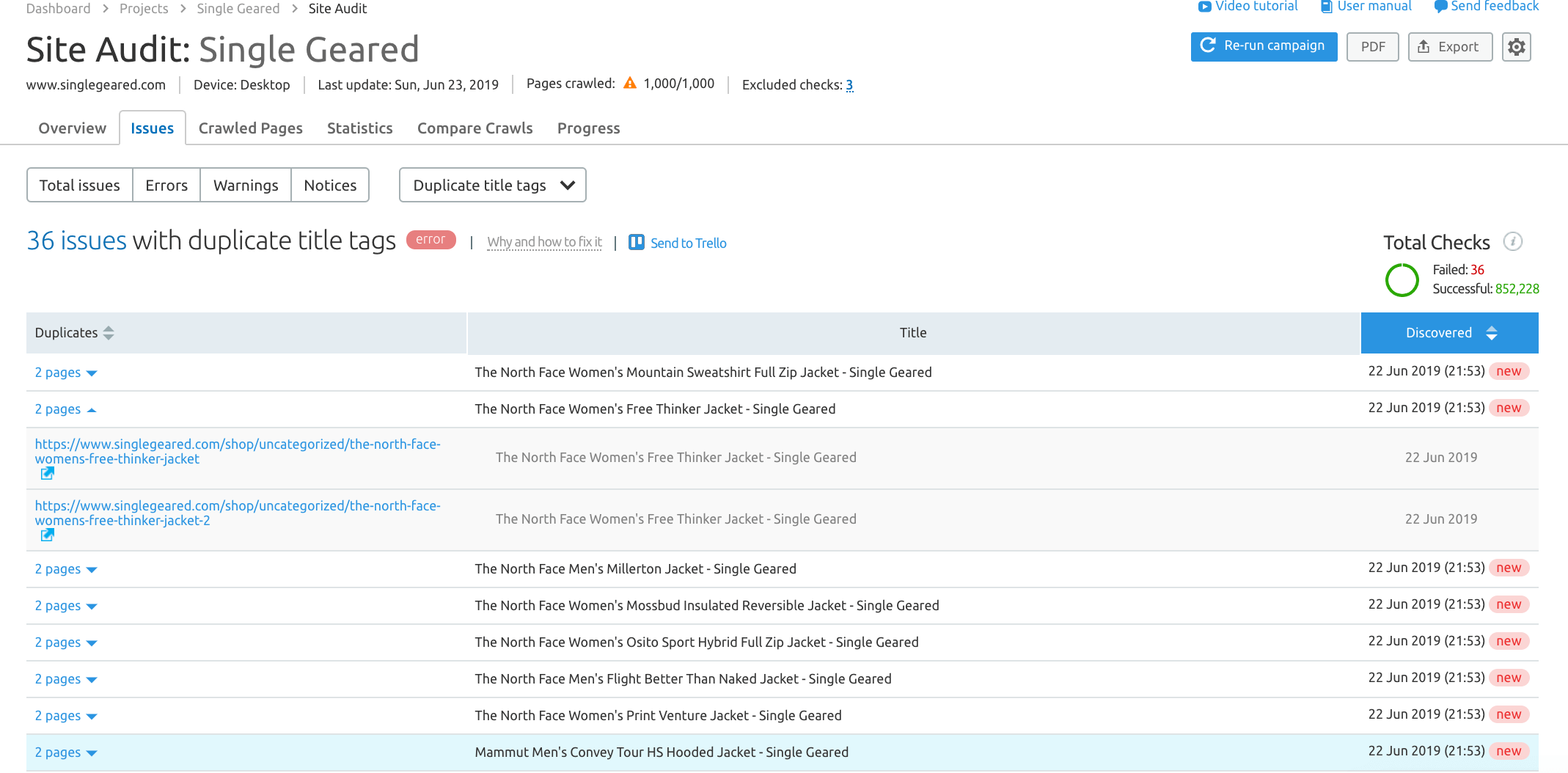1568x773 pixels.
Task: Open the settings gear icon
Action: click(x=1516, y=47)
